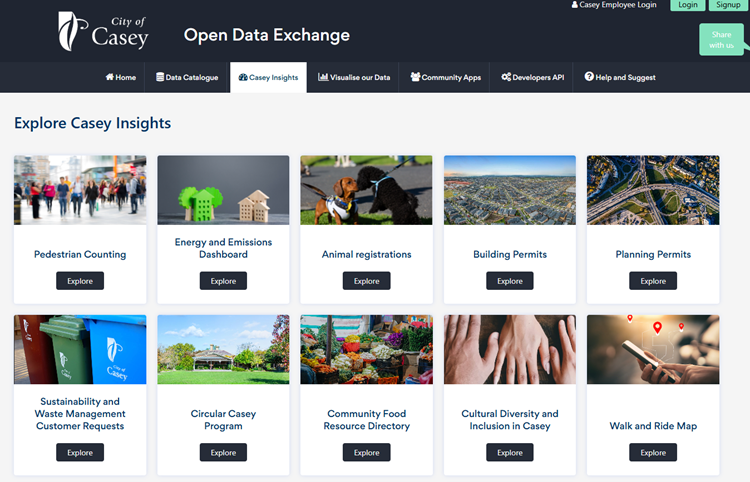
Task: Click the Building Permits title
Action: click(x=510, y=254)
